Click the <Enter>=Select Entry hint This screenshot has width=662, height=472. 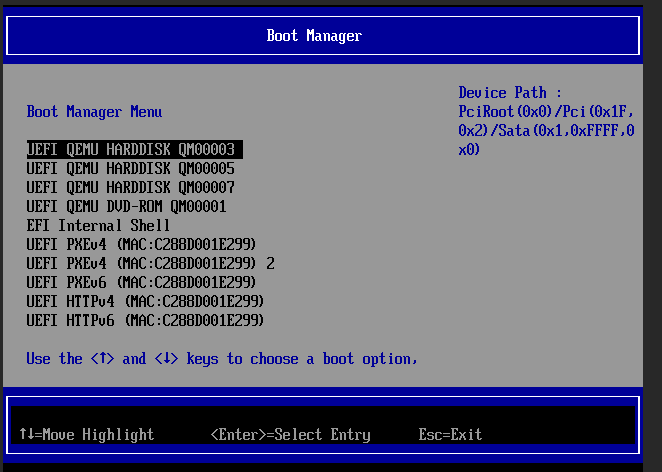(x=290, y=434)
